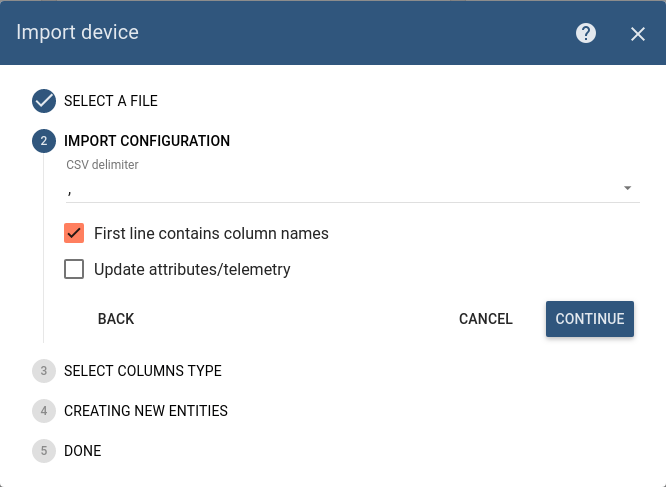Click the completed step checkmark icon

coord(44,101)
